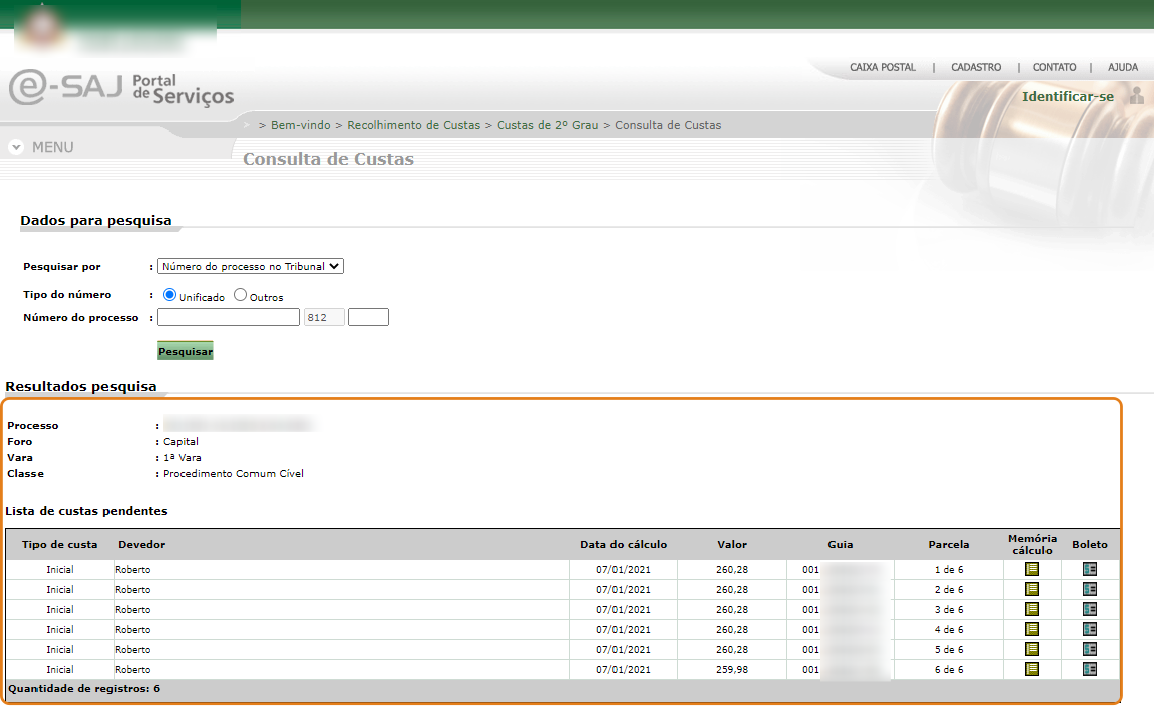Open memória de cálculo for parcela 1 de 6
Viewport: 1154px width, 717px height.
coord(1032,569)
